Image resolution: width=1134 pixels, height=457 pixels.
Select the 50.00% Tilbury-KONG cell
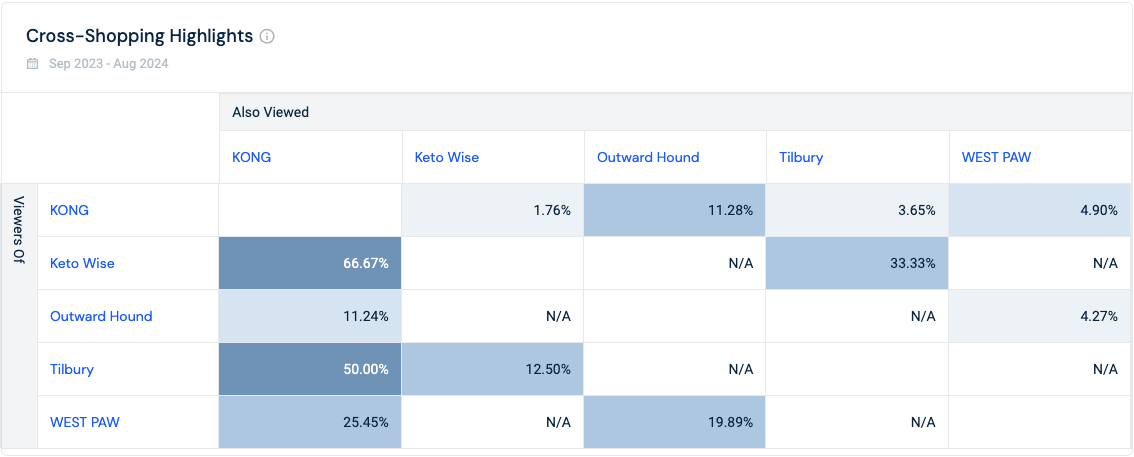(x=310, y=369)
